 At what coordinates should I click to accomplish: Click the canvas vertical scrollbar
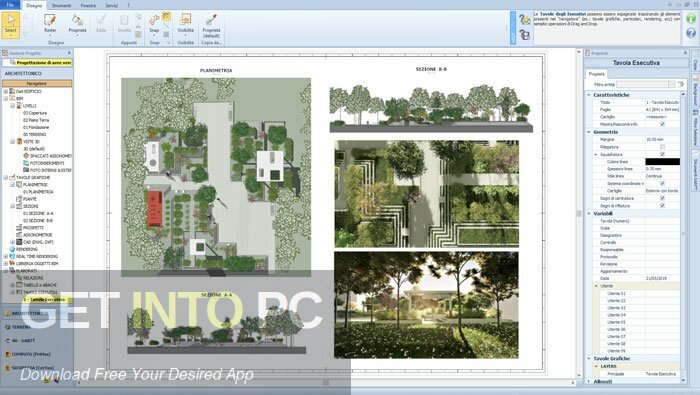(579, 213)
